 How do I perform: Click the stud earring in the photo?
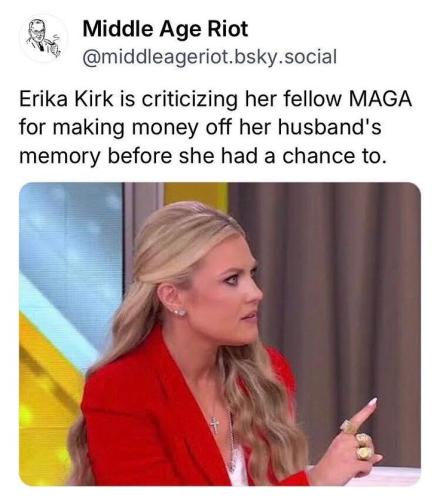[179, 312]
